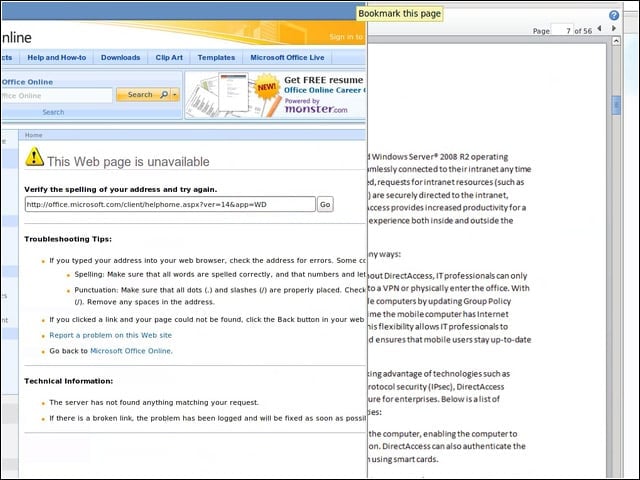The height and width of the screenshot is (480, 640).
Task: Click the 'Bookmark this page' tooltip
Action: [399, 13]
